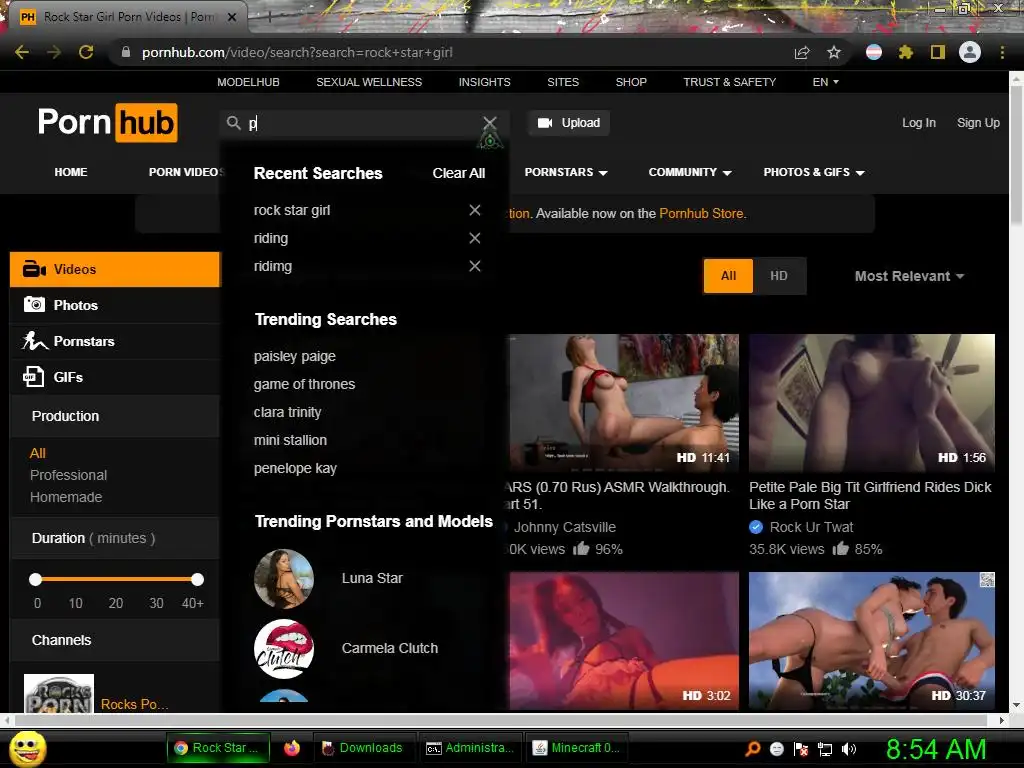Screen dimensions: 1024x768
Task: Click the network icon in system tray
Action: [825, 749]
